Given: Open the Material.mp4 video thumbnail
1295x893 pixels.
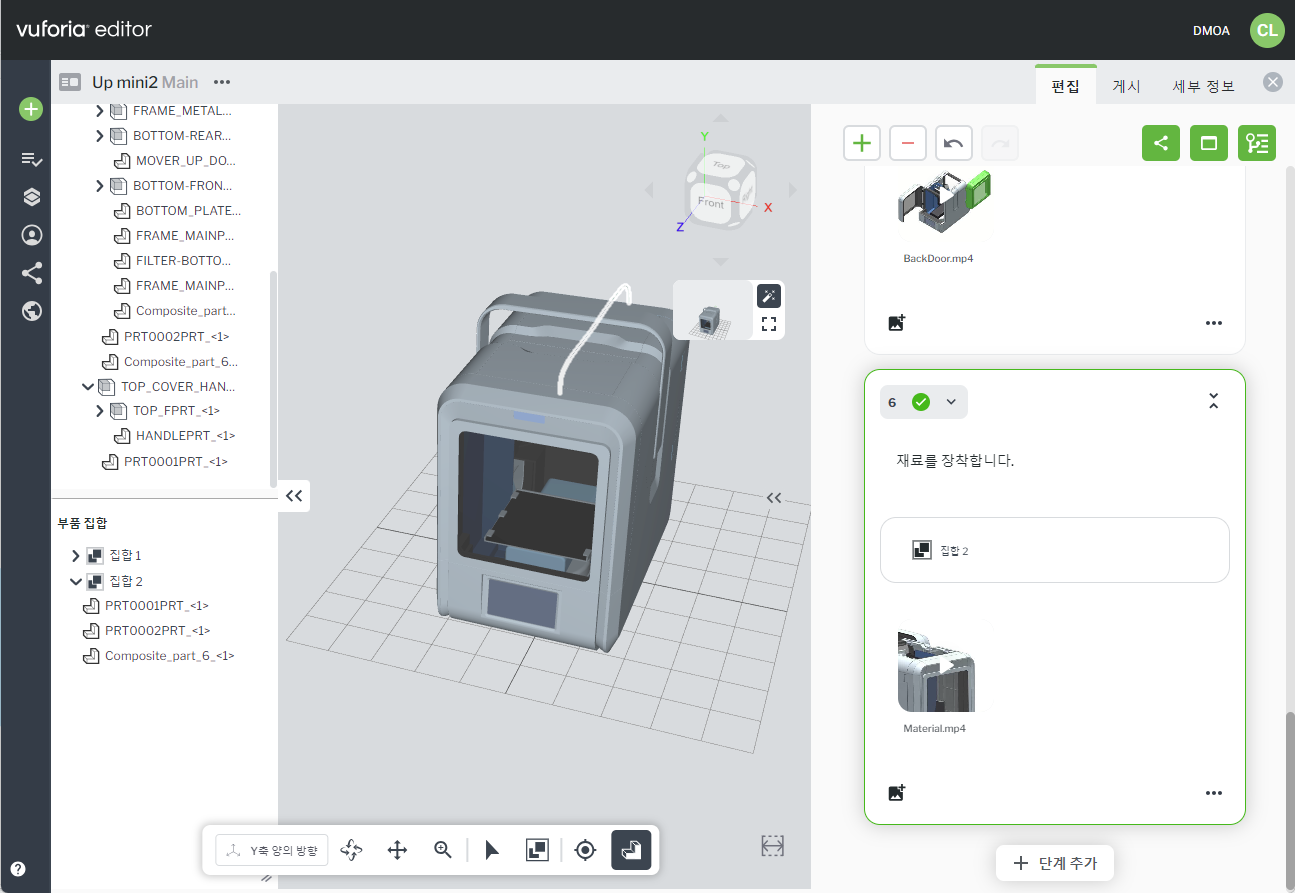Looking at the screenshot, I should point(936,672).
